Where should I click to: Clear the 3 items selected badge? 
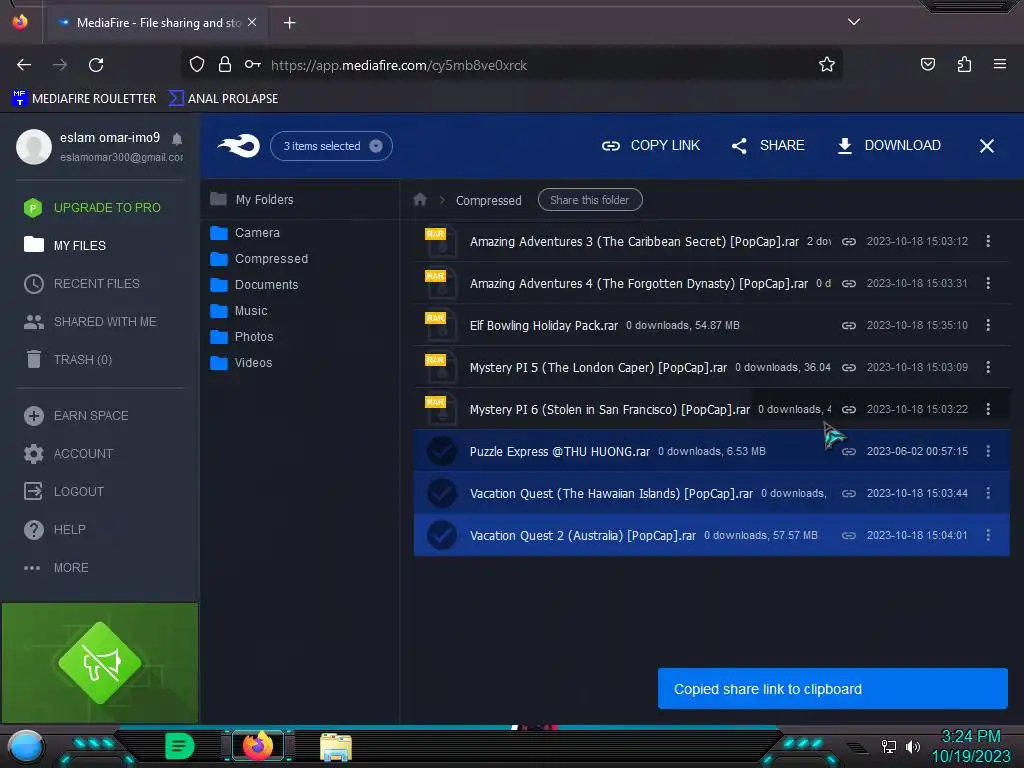[376, 146]
